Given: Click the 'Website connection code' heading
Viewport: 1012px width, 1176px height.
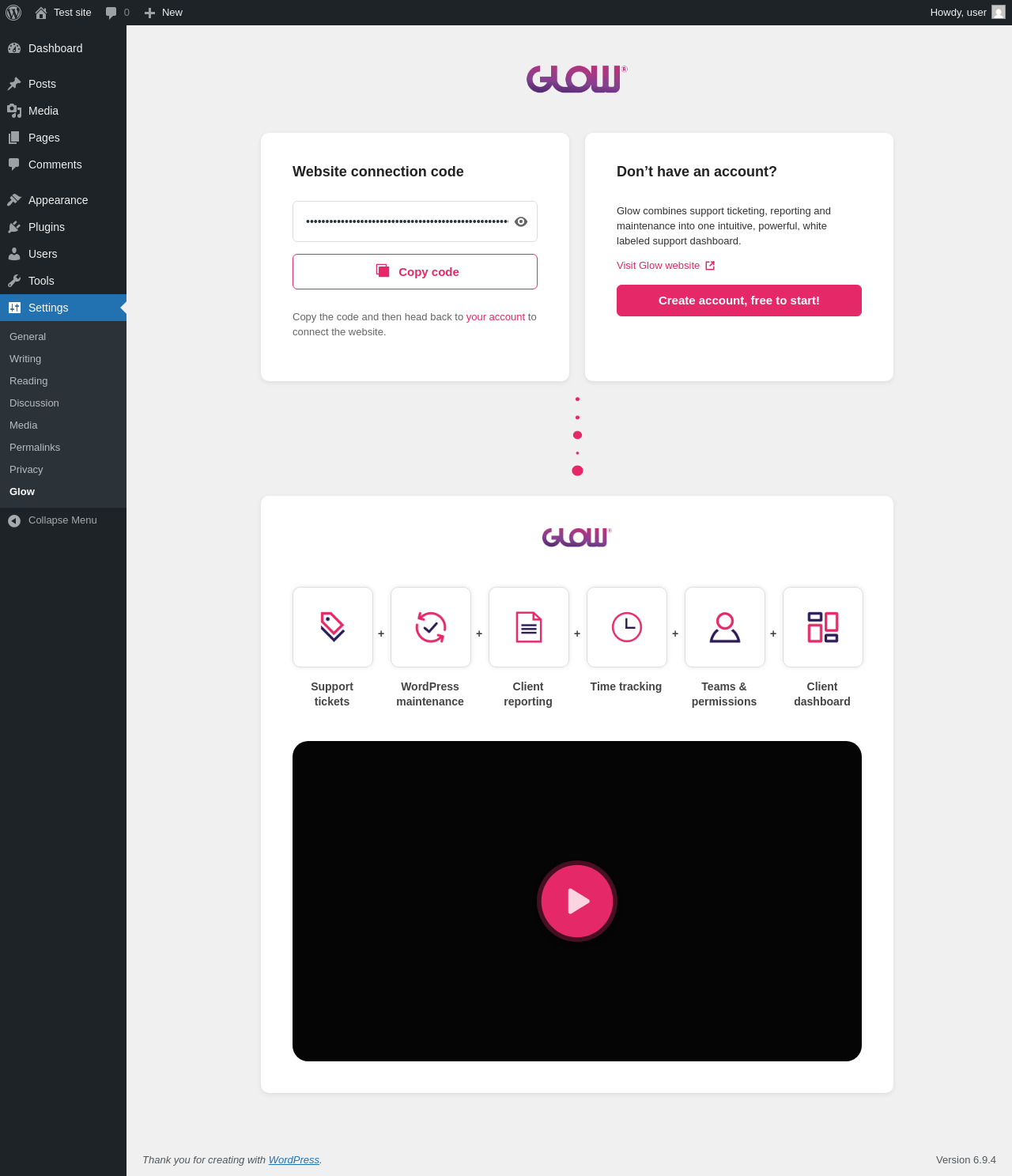Looking at the screenshot, I should tap(378, 172).
